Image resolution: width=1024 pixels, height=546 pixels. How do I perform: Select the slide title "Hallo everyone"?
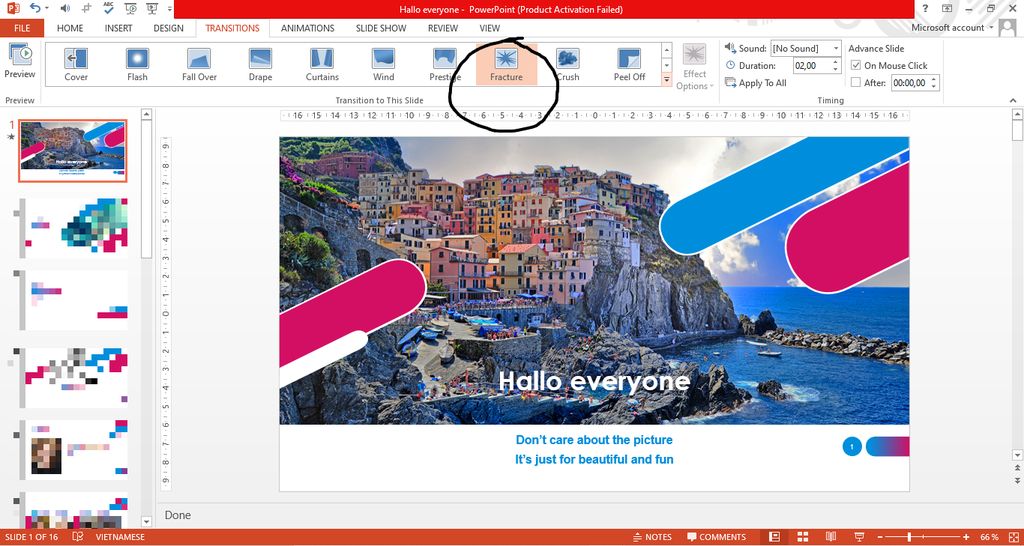coord(594,381)
